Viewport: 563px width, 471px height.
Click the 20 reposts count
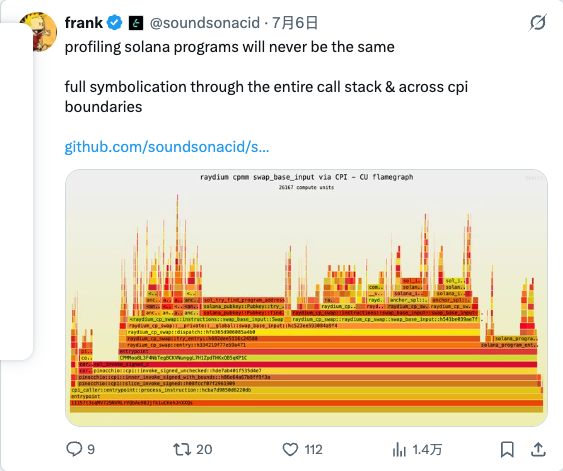coord(204,449)
